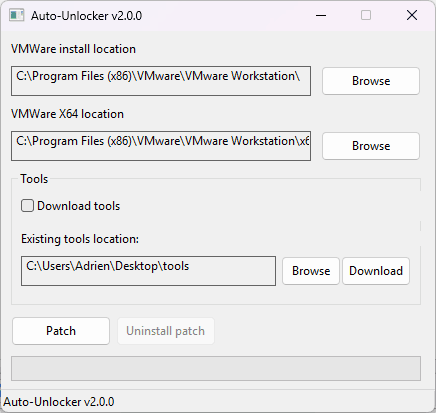The width and height of the screenshot is (436, 413).
Task: Click the 'Tools' group label
Action: coord(34,179)
